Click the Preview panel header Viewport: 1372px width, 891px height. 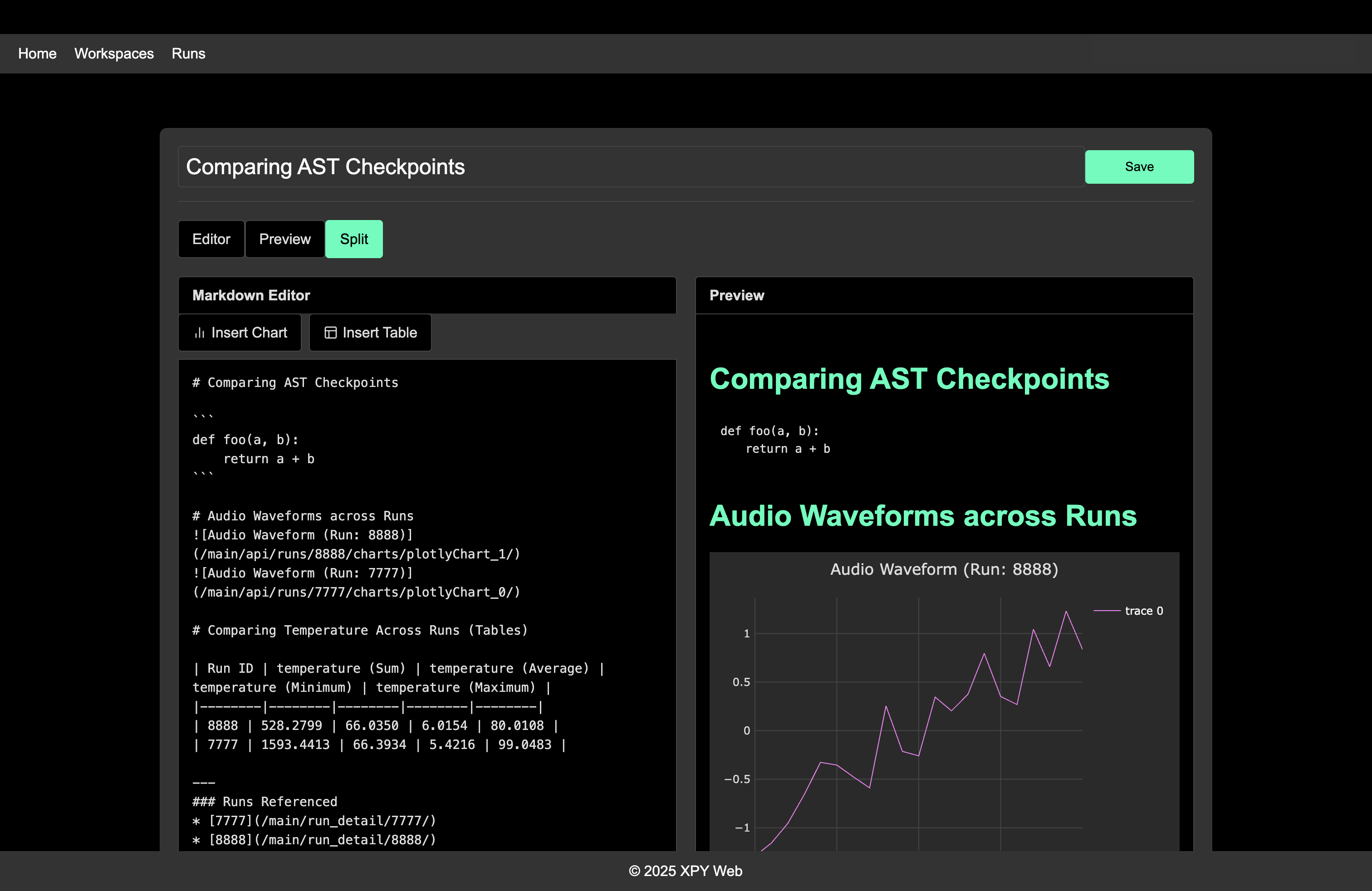(x=944, y=295)
